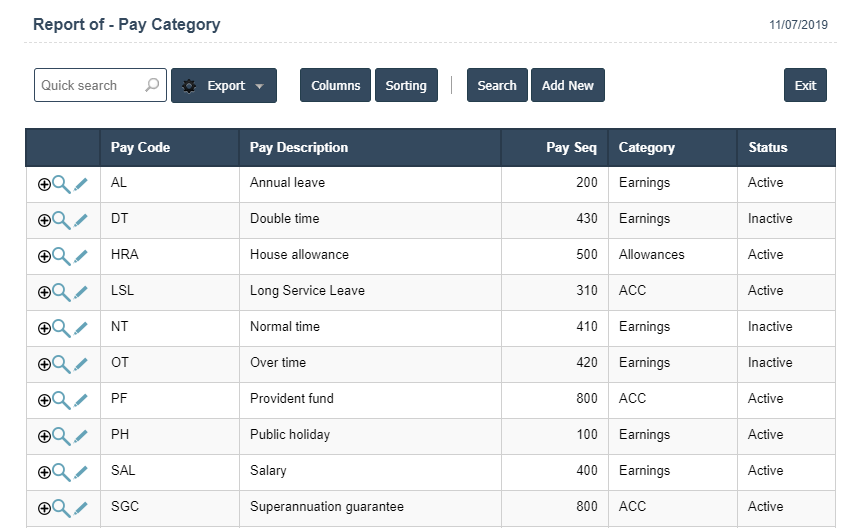Edit the Over time row via pencil icon
The height and width of the screenshot is (528, 853).
pos(81,364)
